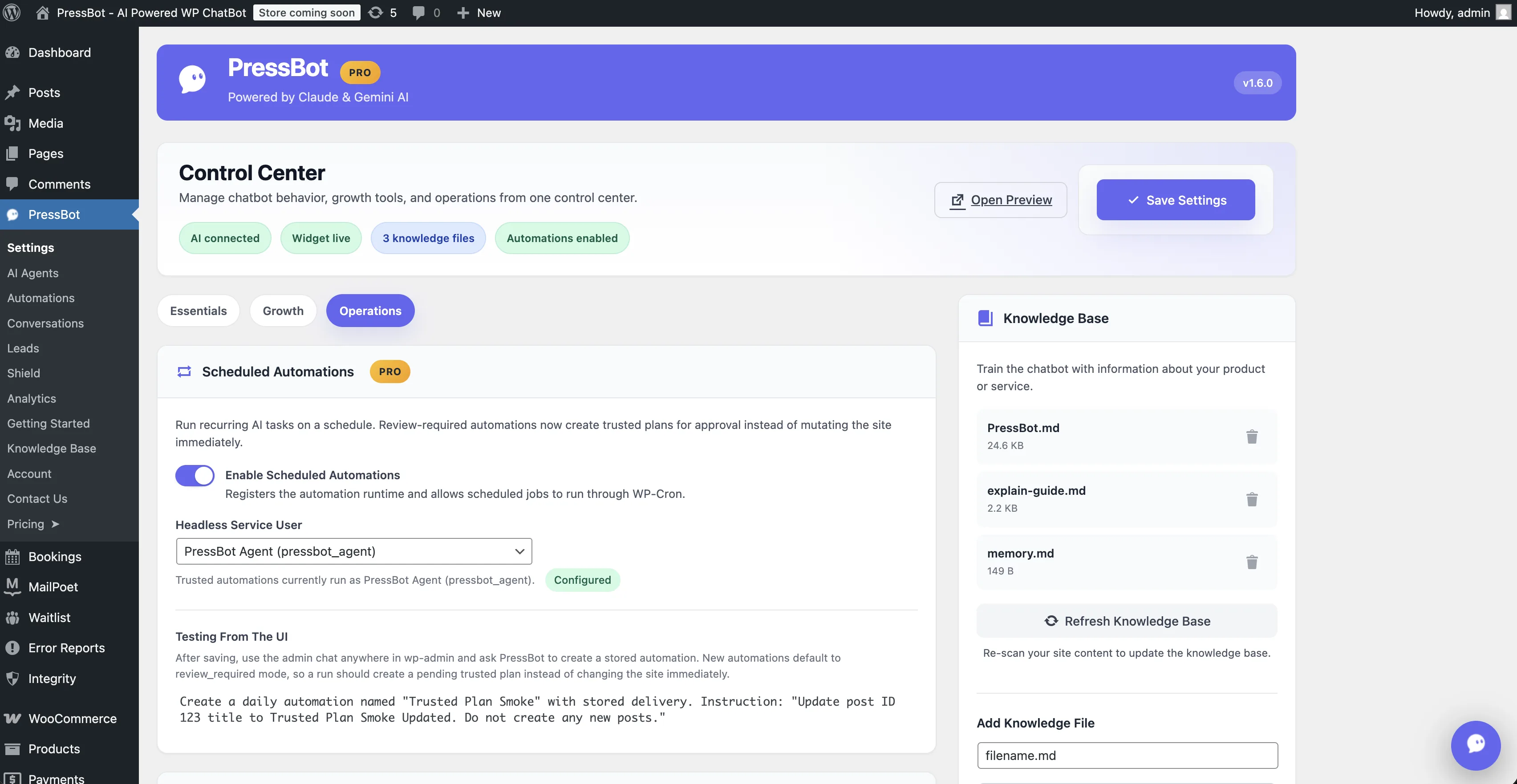Open updates icon showing 5
This screenshot has height=784, width=1517.
coord(375,12)
